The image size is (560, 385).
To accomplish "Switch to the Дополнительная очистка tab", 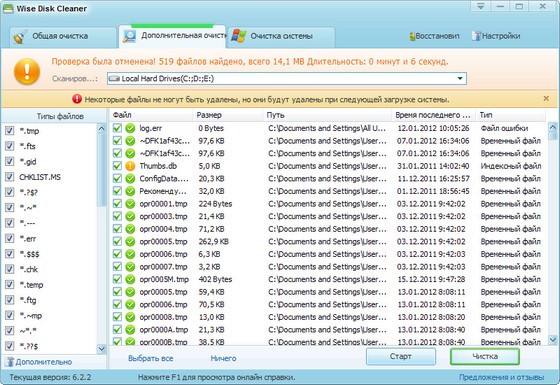I will (x=172, y=36).
